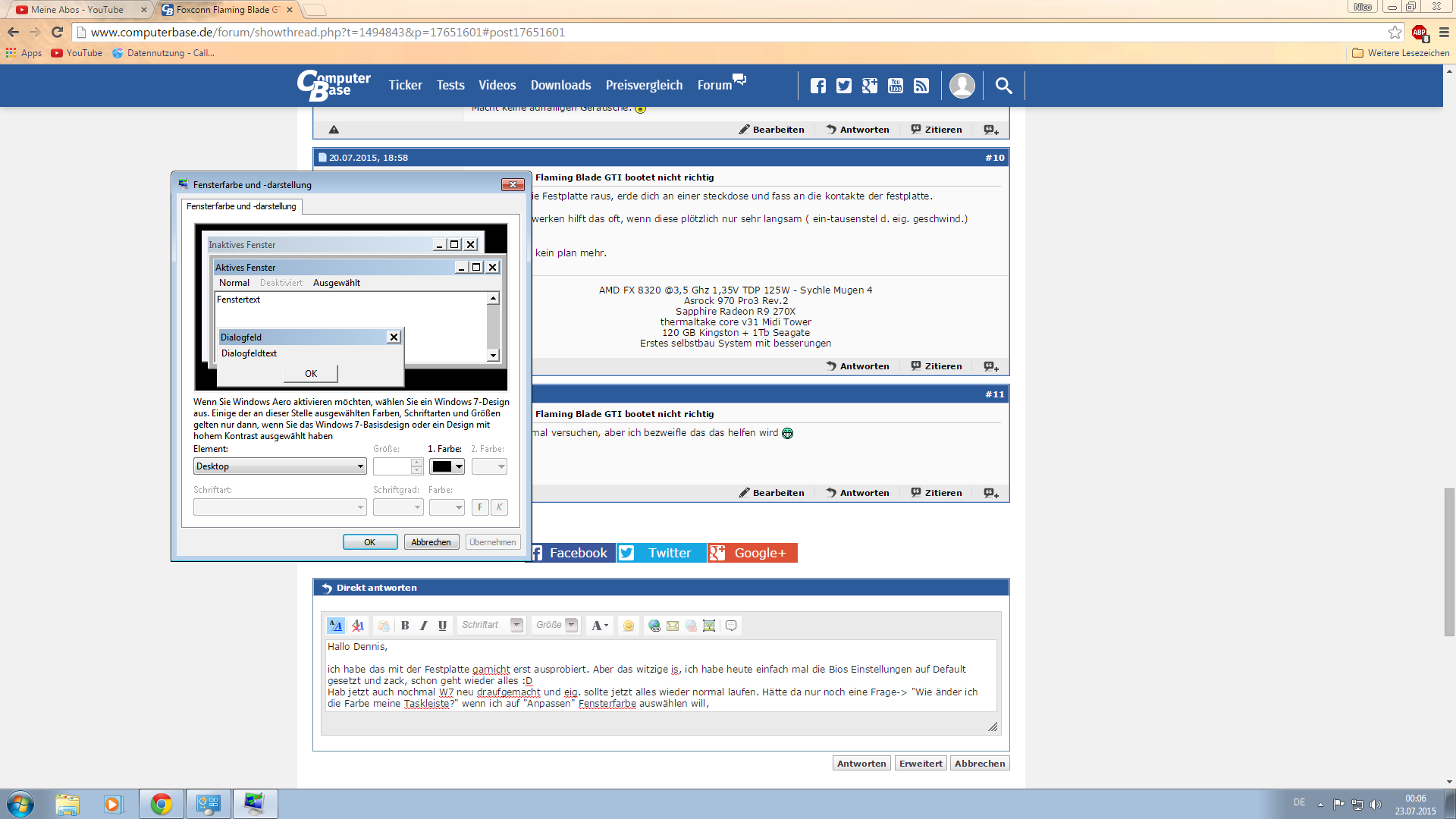Click Antworten button below reply editor

point(861,764)
